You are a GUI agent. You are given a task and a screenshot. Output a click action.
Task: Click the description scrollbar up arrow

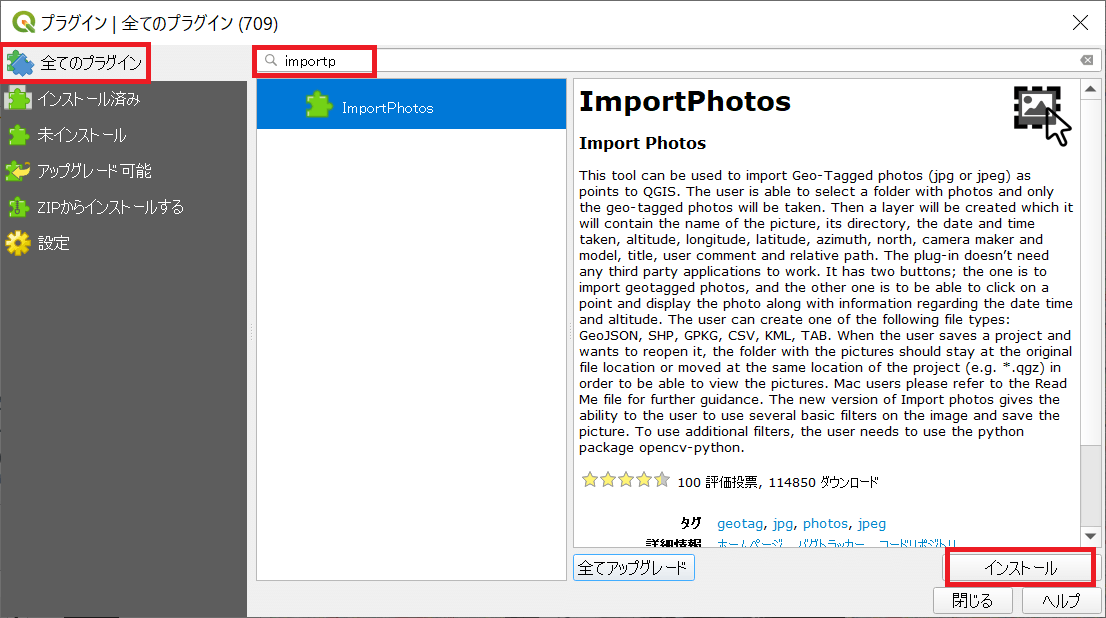coord(1090,89)
